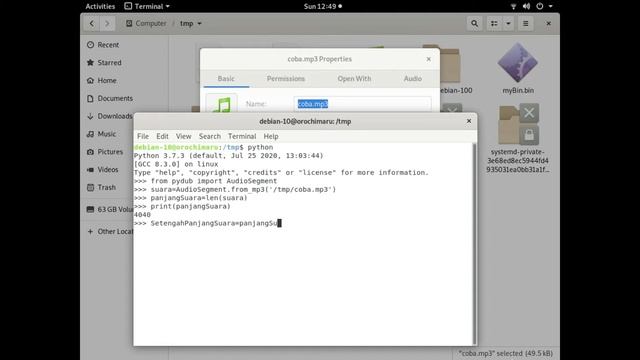The height and width of the screenshot is (360, 640).
Task: Open the View menu in terminal
Action: 183,136
